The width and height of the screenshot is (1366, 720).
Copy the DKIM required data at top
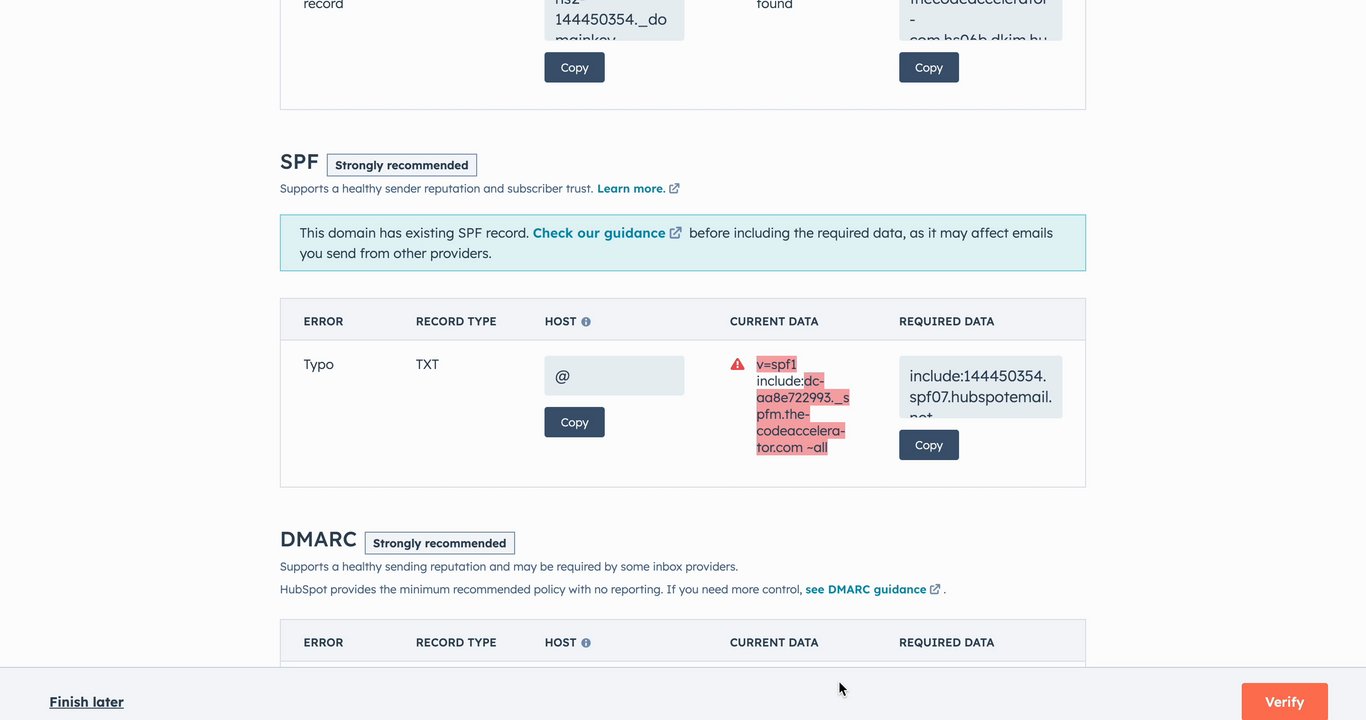(x=928, y=67)
